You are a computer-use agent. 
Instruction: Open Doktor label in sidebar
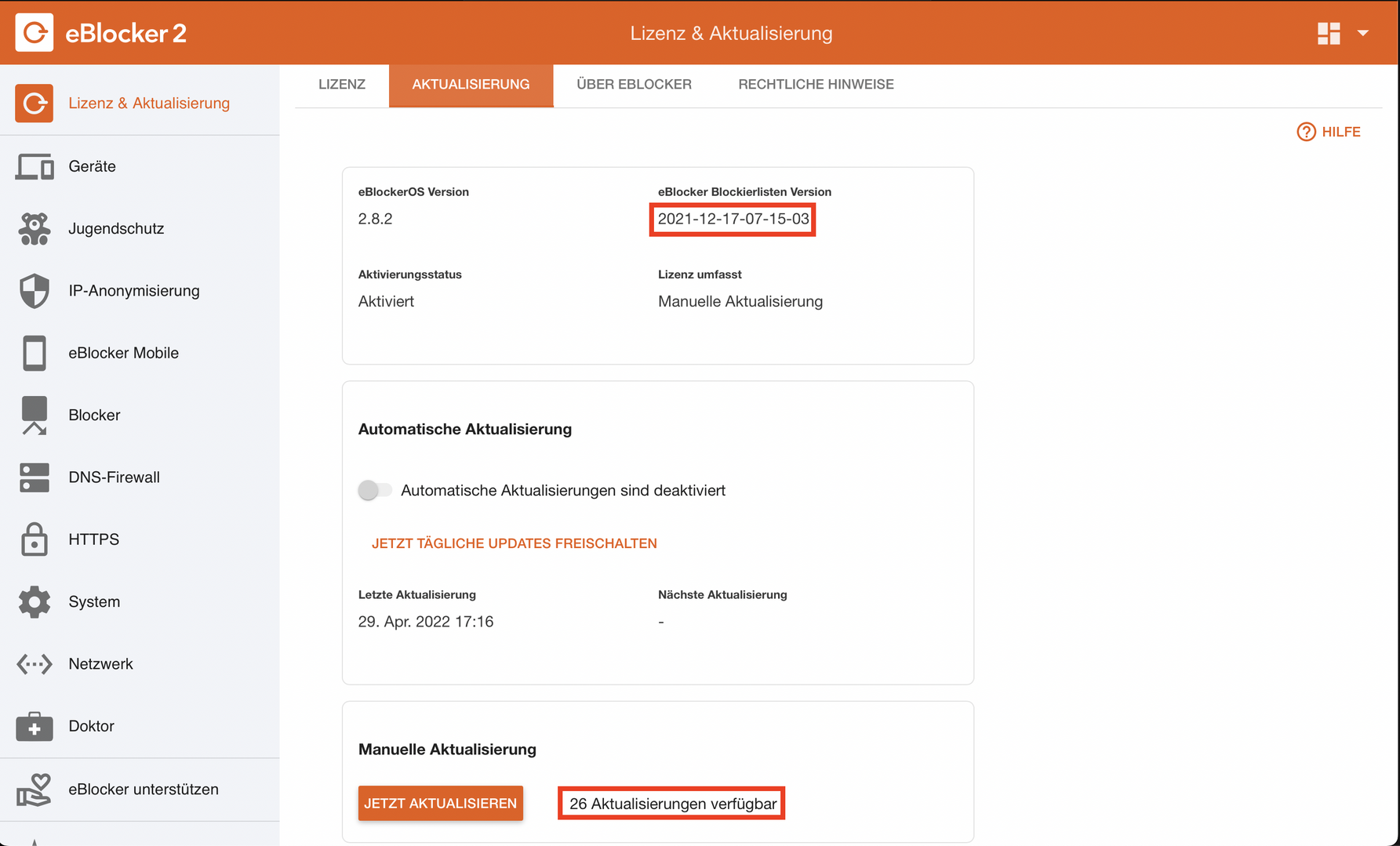coord(92,726)
